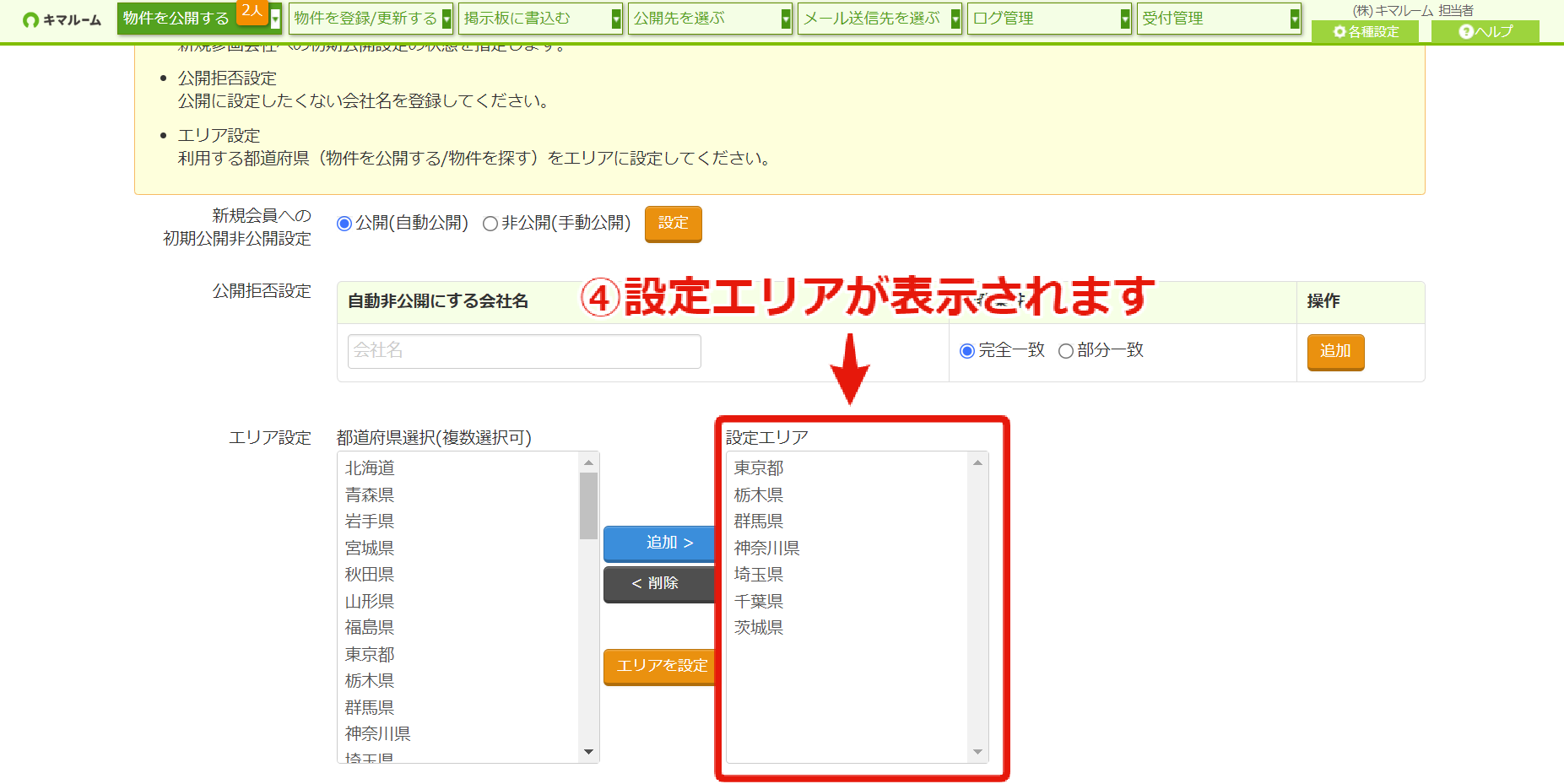Select 群馬県 in prefecture selection list
This screenshot has height=784, width=1564.
tap(457, 708)
